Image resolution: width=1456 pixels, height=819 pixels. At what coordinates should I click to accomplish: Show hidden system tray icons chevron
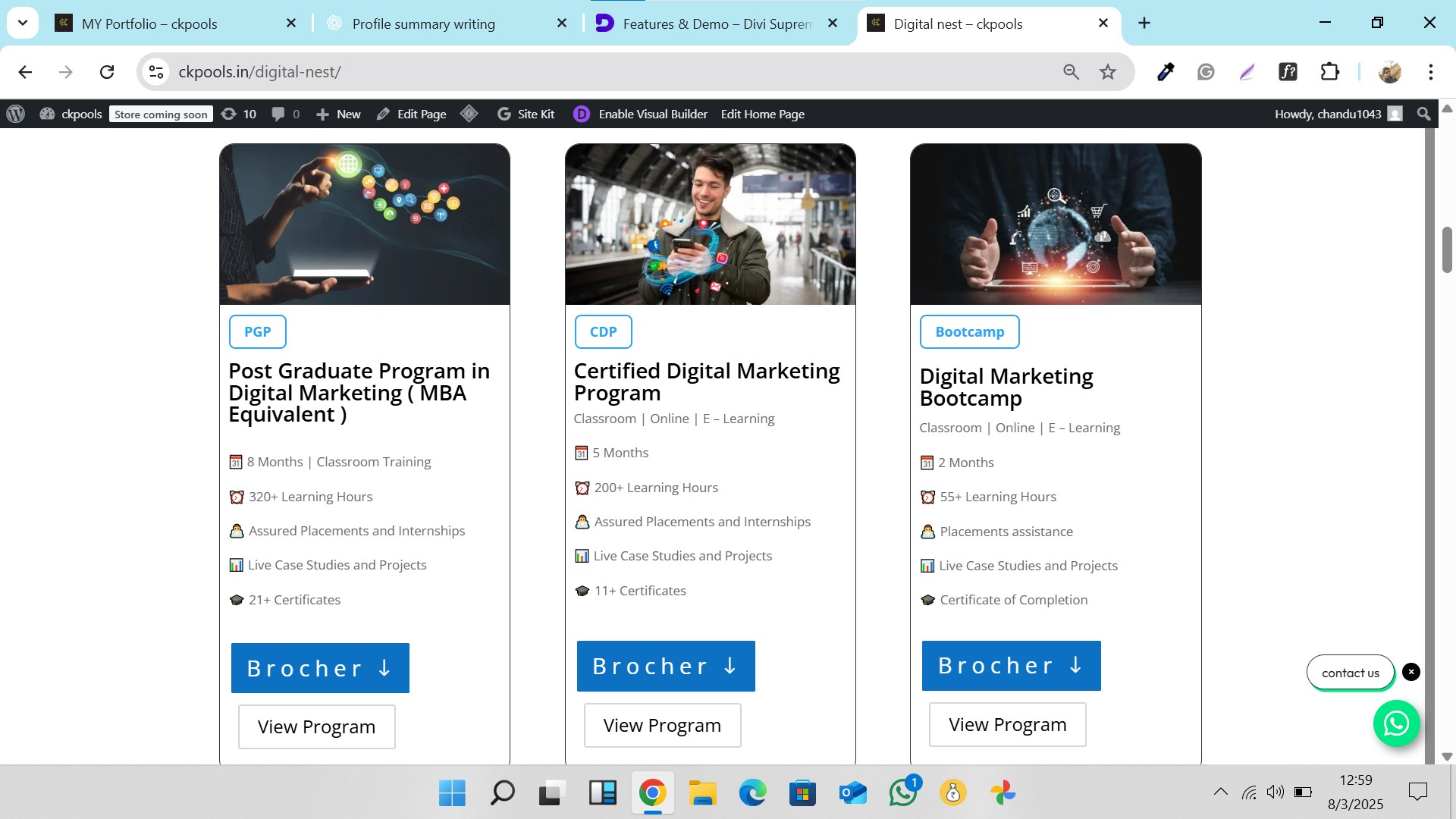pyautogui.click(x=1220, y=792)
